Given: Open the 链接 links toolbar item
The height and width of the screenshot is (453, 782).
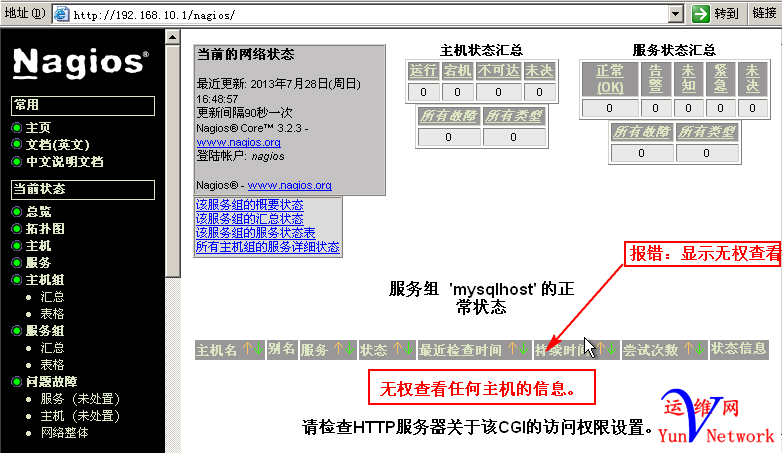Looking at the screenshot, I should (x=764, y=13).
